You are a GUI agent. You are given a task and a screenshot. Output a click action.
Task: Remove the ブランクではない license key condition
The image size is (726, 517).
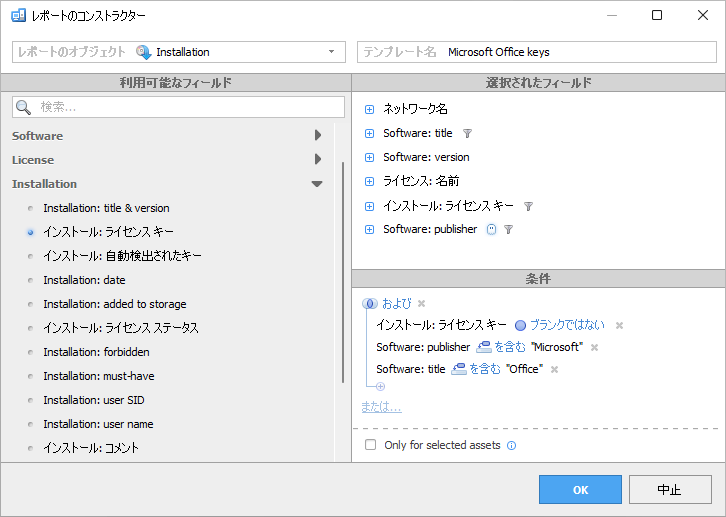(619, 325)
